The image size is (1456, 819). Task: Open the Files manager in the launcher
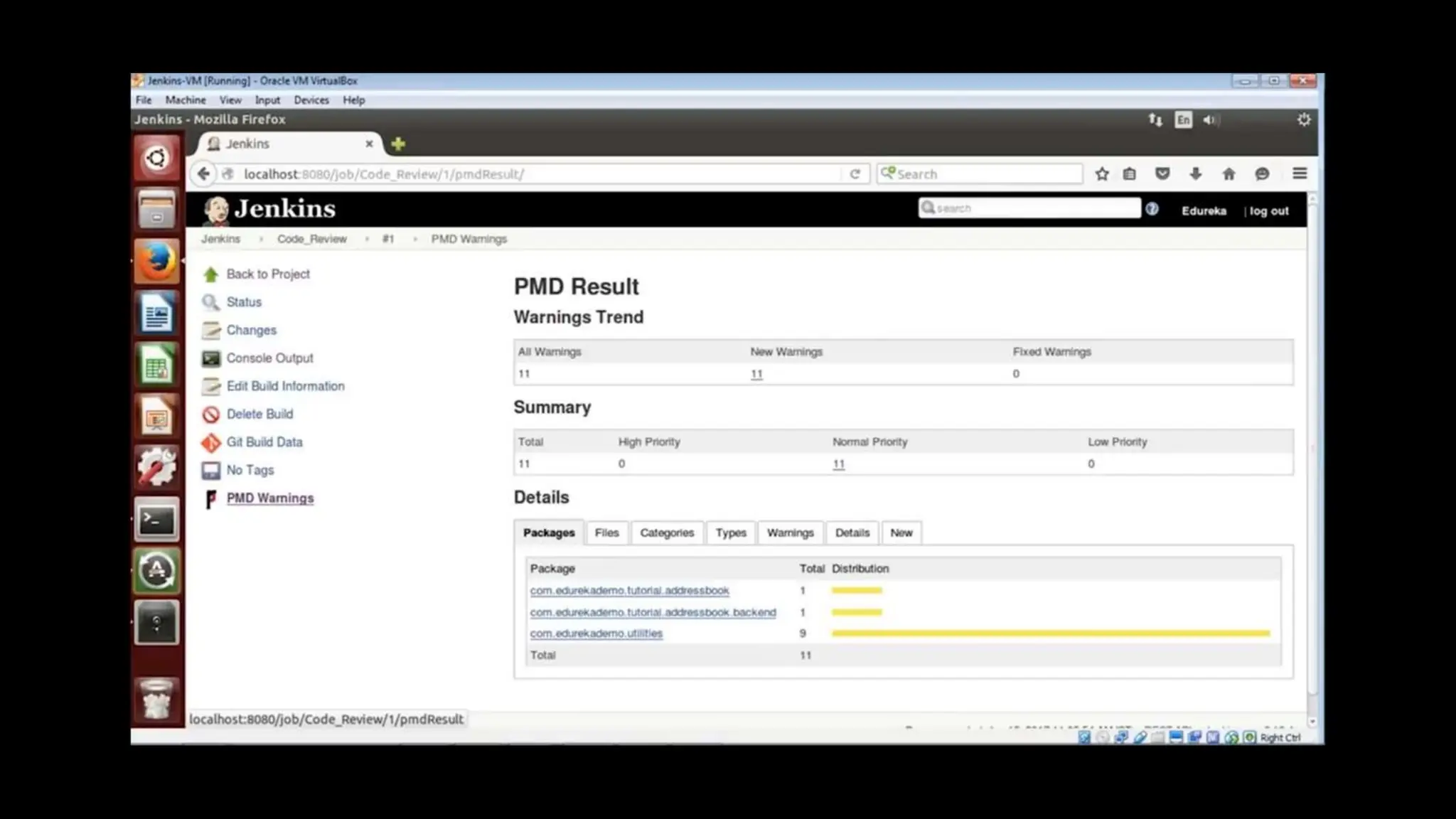156,209
